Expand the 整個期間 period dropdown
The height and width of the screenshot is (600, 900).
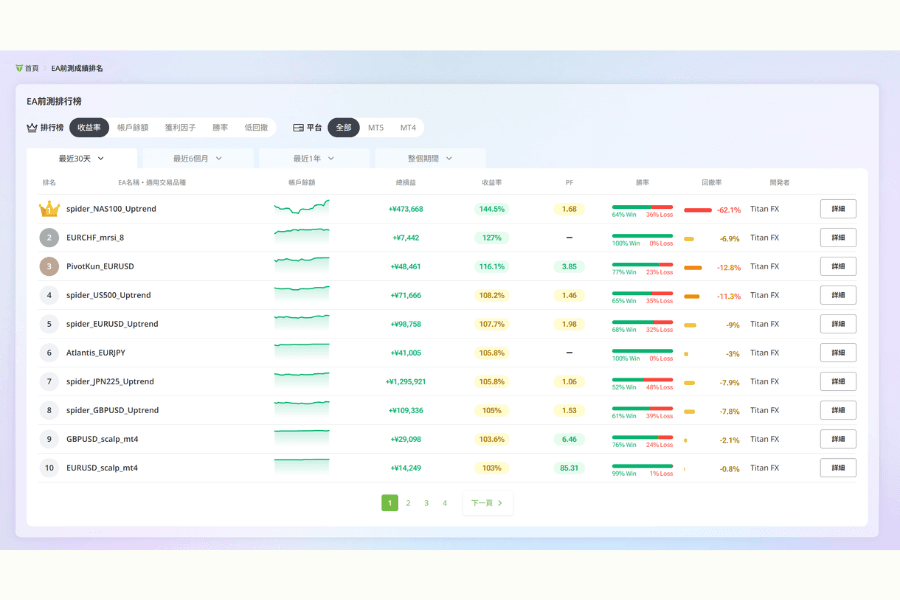[430, 158]
